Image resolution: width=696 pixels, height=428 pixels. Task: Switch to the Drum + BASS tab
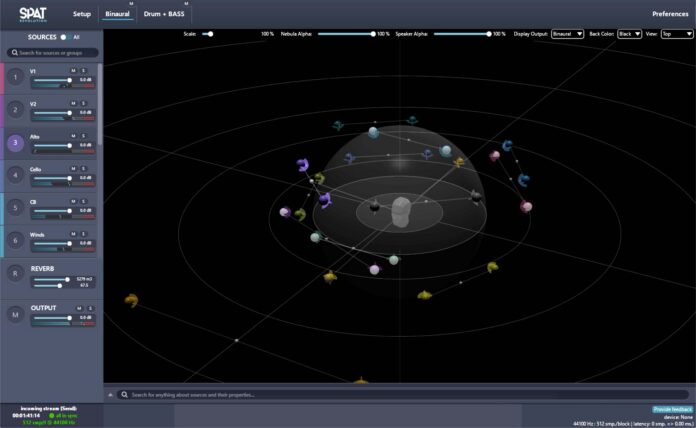(x=164, y=14)
